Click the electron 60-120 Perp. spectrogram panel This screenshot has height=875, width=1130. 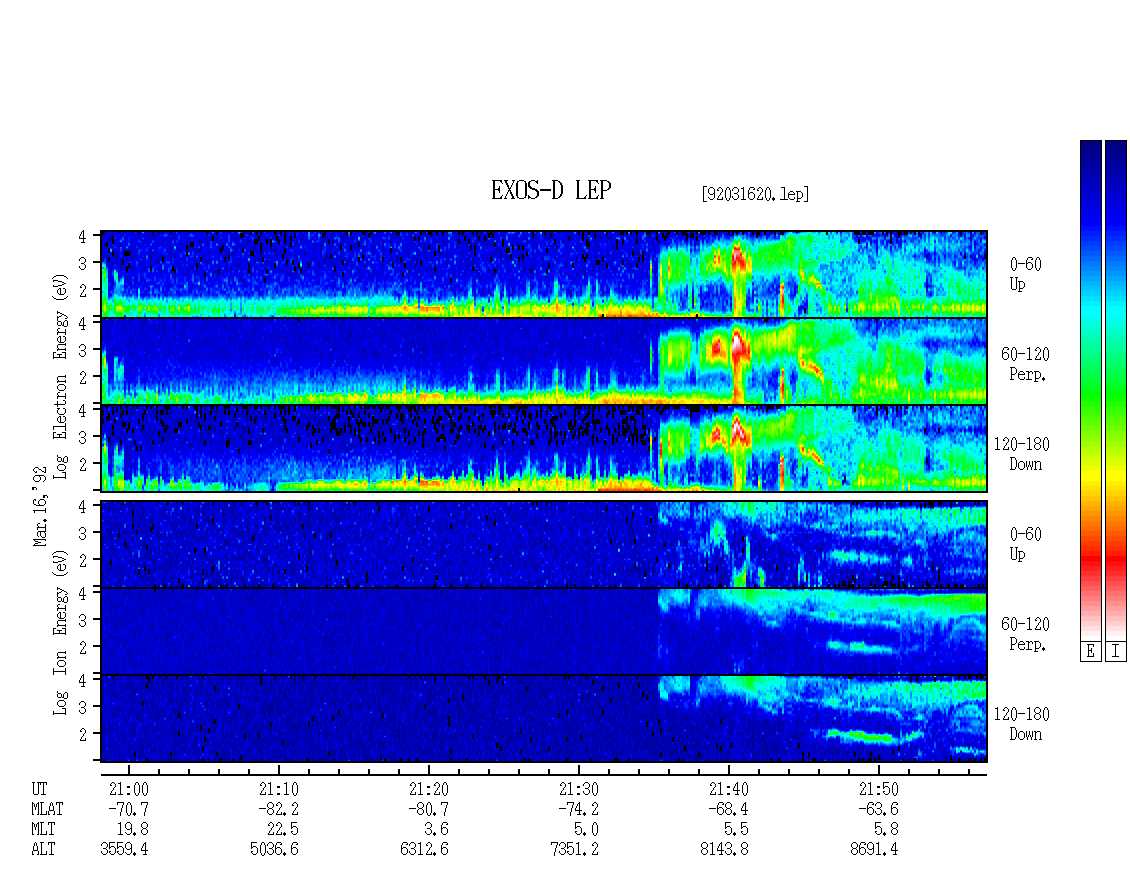point(544,361)
